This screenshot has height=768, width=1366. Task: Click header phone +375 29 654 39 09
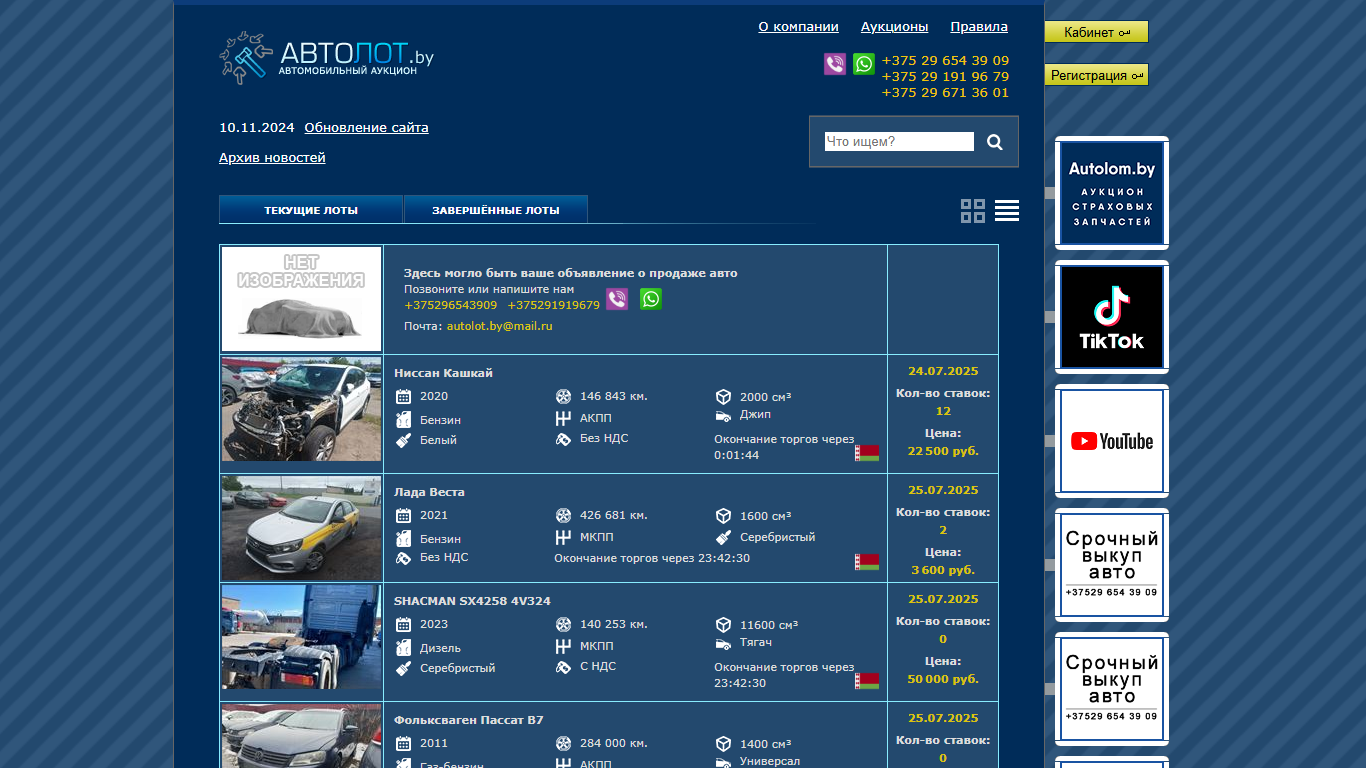click(x=945, y=60)
